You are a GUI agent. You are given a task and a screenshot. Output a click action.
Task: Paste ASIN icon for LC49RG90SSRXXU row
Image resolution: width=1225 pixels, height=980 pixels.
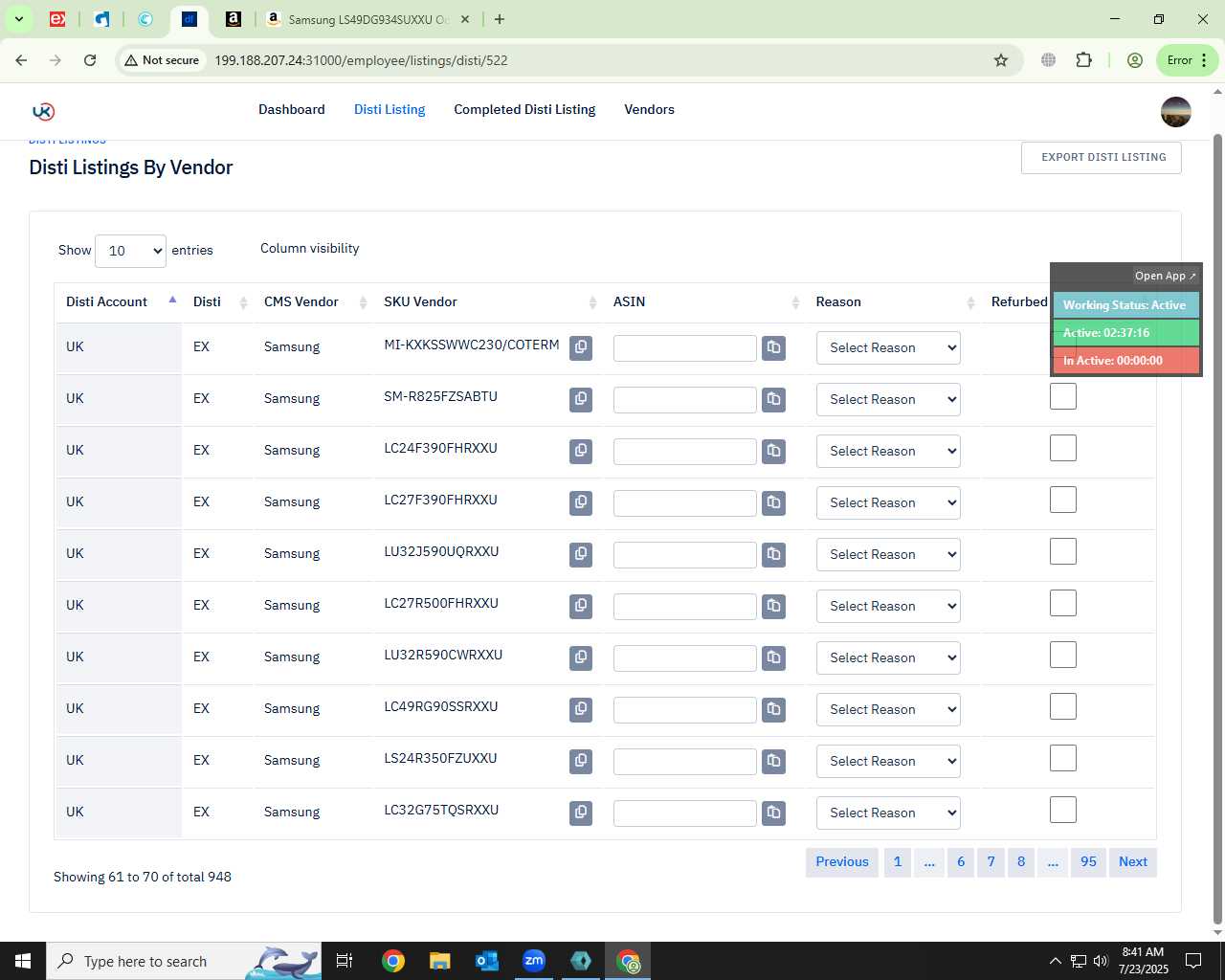click(x=774, y=709)
